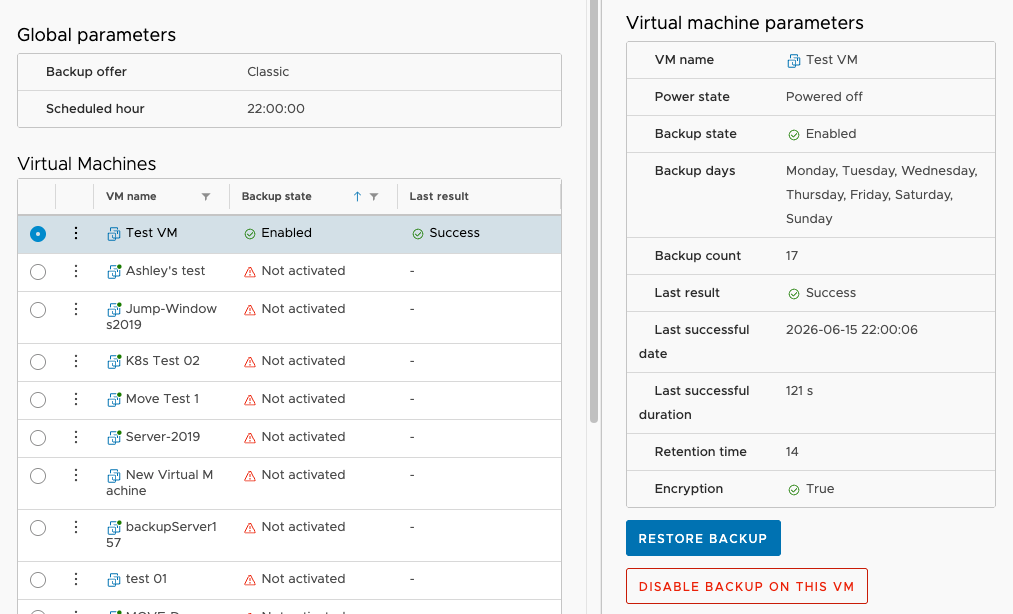Screen dimensions: 1013x614
Task: Open actions menu for the New Virtual Machine row
Action: 76,476
